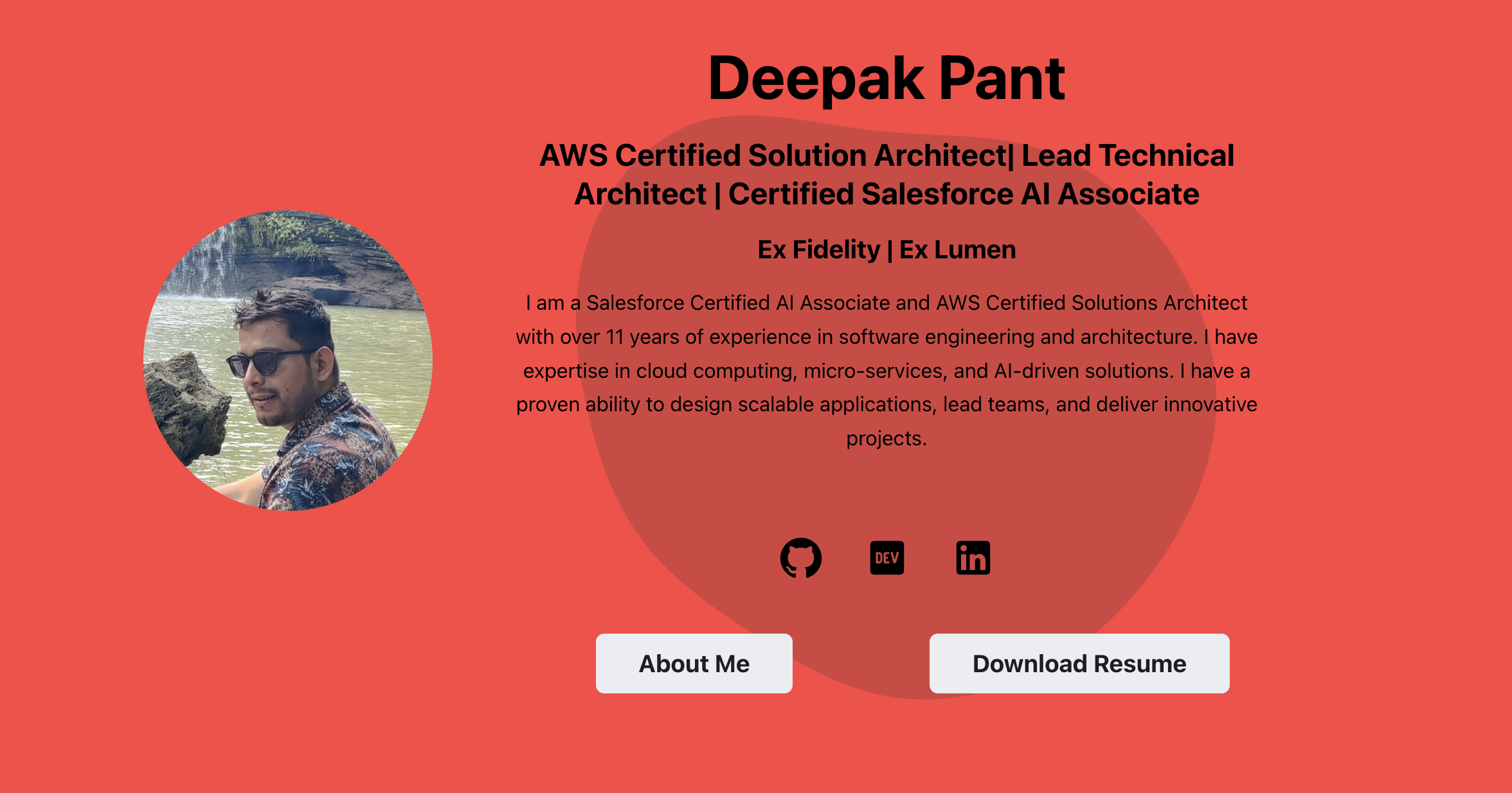Click the leftmost social media icon

point(800,558)
